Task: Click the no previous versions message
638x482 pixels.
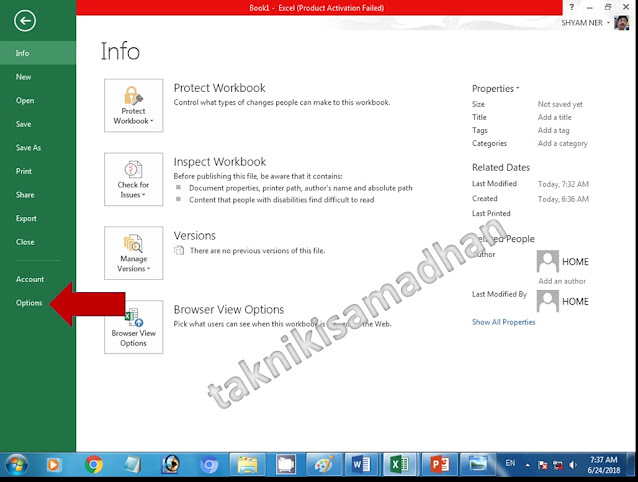Action: pyautogui.click(x=257, y=251)
